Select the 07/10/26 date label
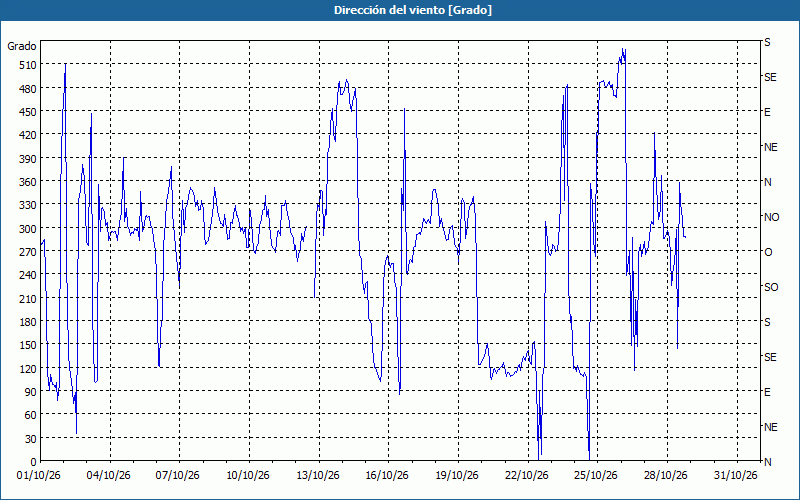Image resolution: width=800 pixels, height=500 pixels. point(178,476)
